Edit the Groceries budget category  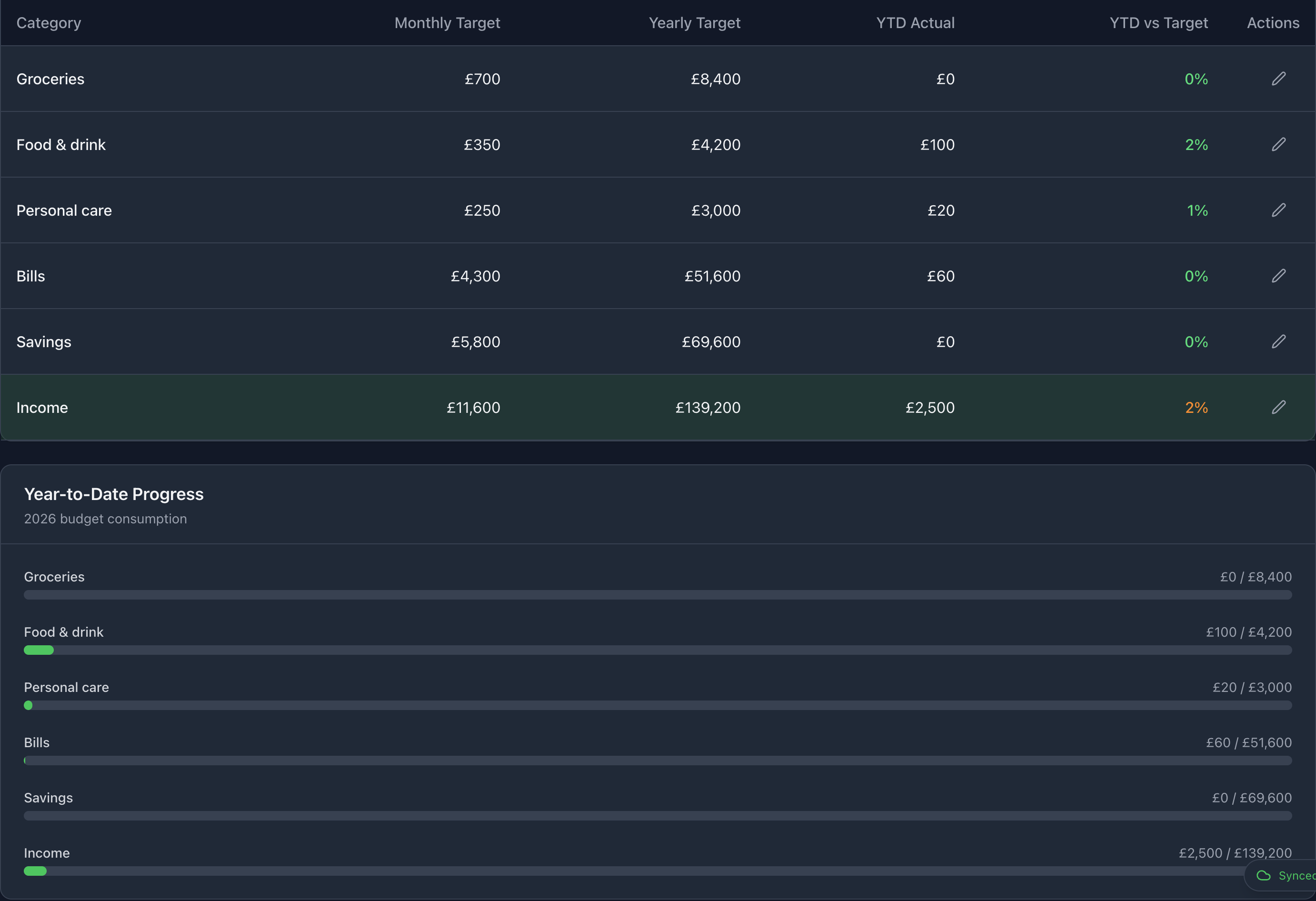pos(1279,79)
